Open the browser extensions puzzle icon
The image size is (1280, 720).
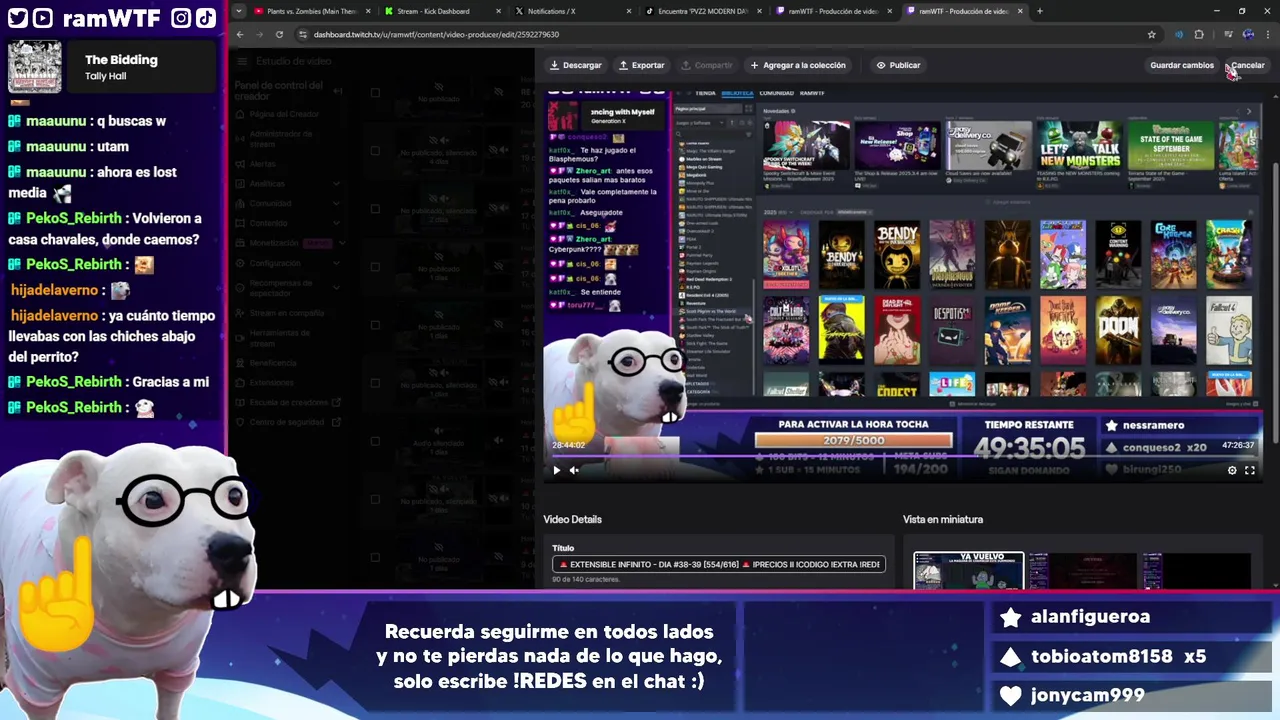coord(1199,34)
